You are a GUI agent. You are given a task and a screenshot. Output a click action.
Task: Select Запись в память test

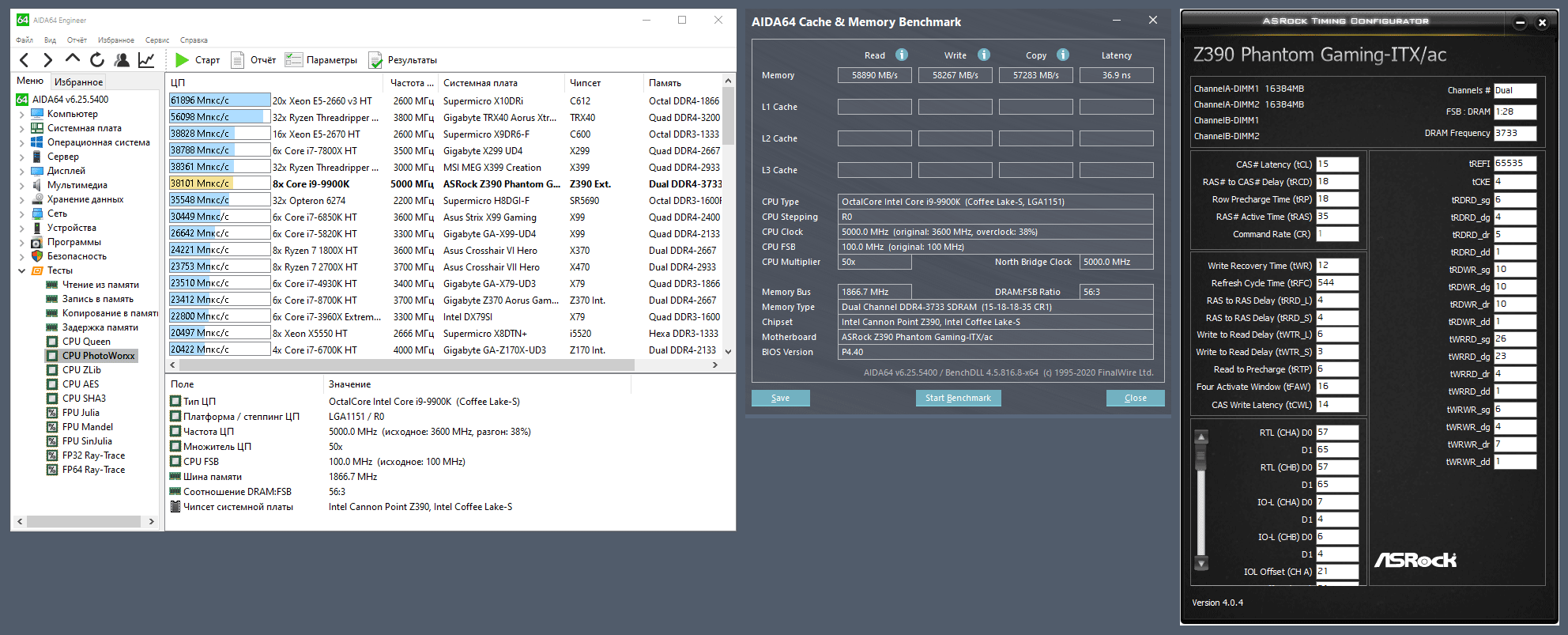click(x=98, y=299)
